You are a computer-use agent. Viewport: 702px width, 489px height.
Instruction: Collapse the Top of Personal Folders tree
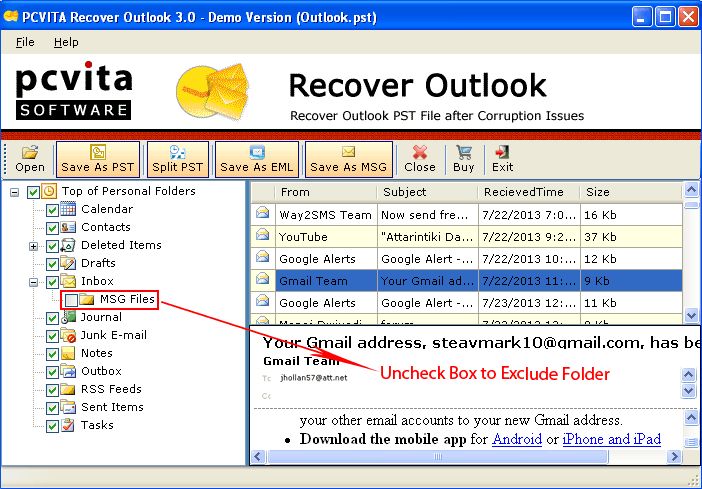[x=15, y=193]
